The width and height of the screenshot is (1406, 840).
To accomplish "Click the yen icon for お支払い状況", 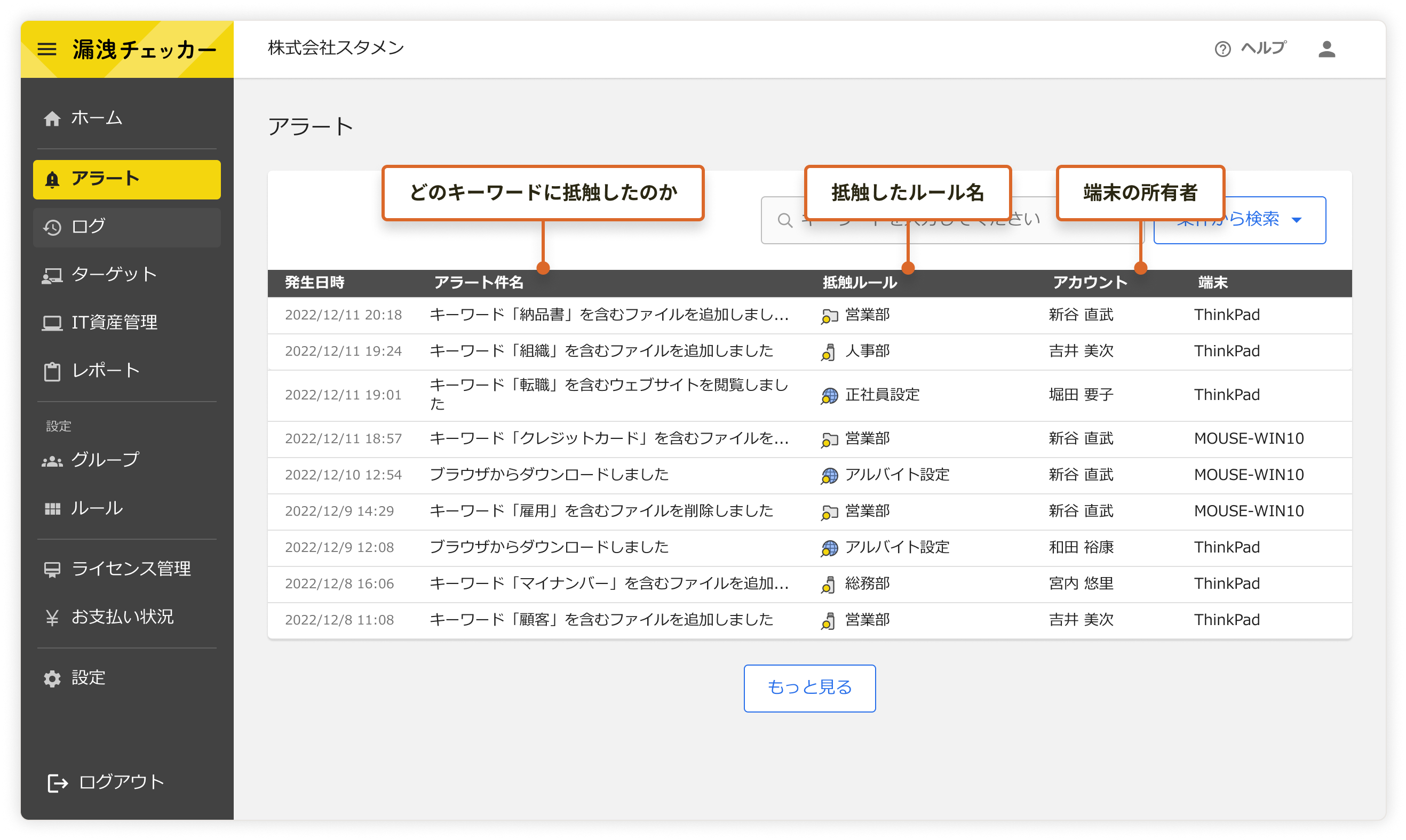I will (52, 617).
